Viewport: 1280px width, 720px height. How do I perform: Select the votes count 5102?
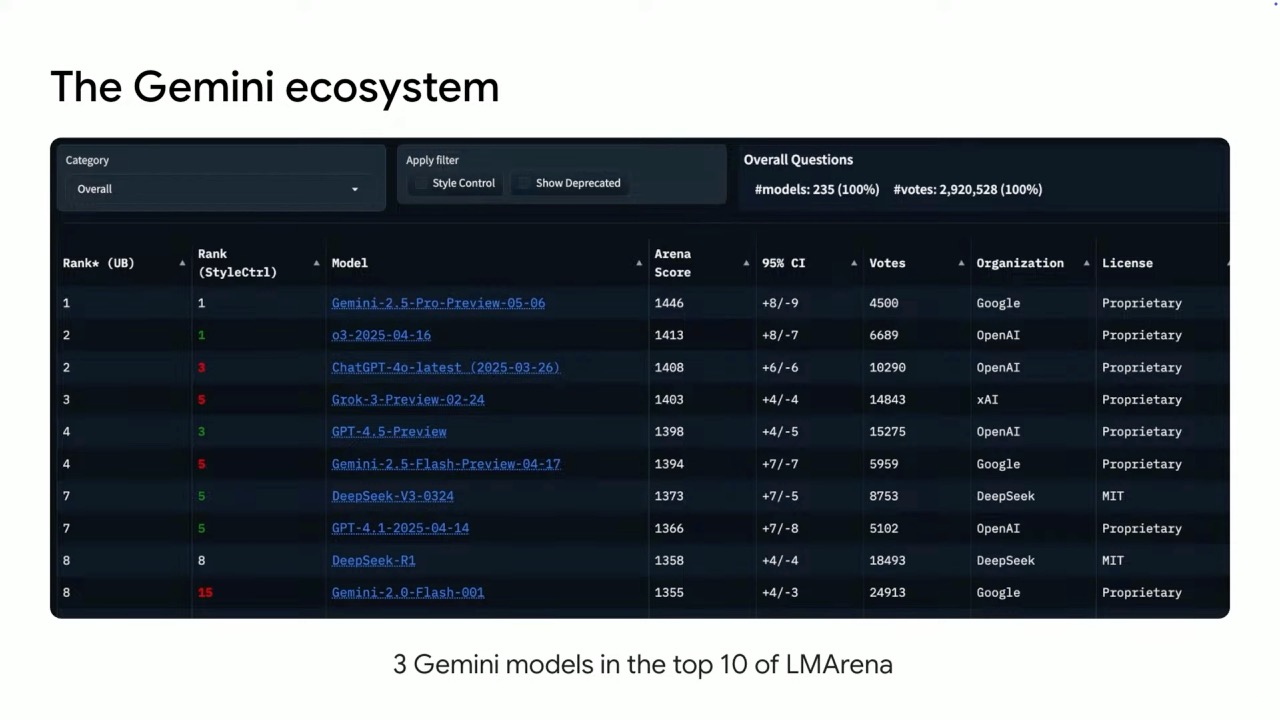(884, 528)
